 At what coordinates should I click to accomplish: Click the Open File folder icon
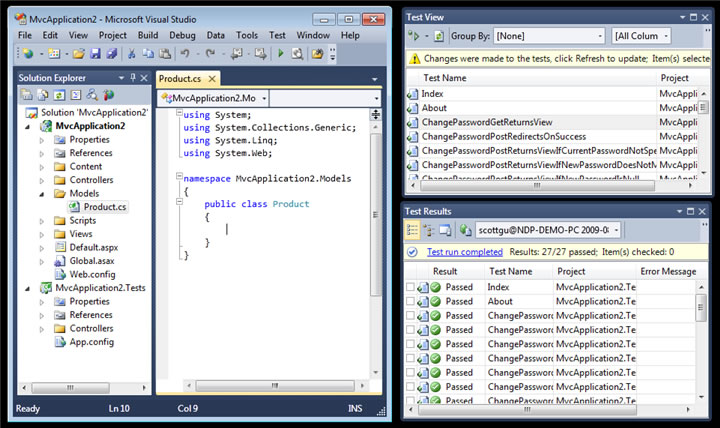point(79,54)
